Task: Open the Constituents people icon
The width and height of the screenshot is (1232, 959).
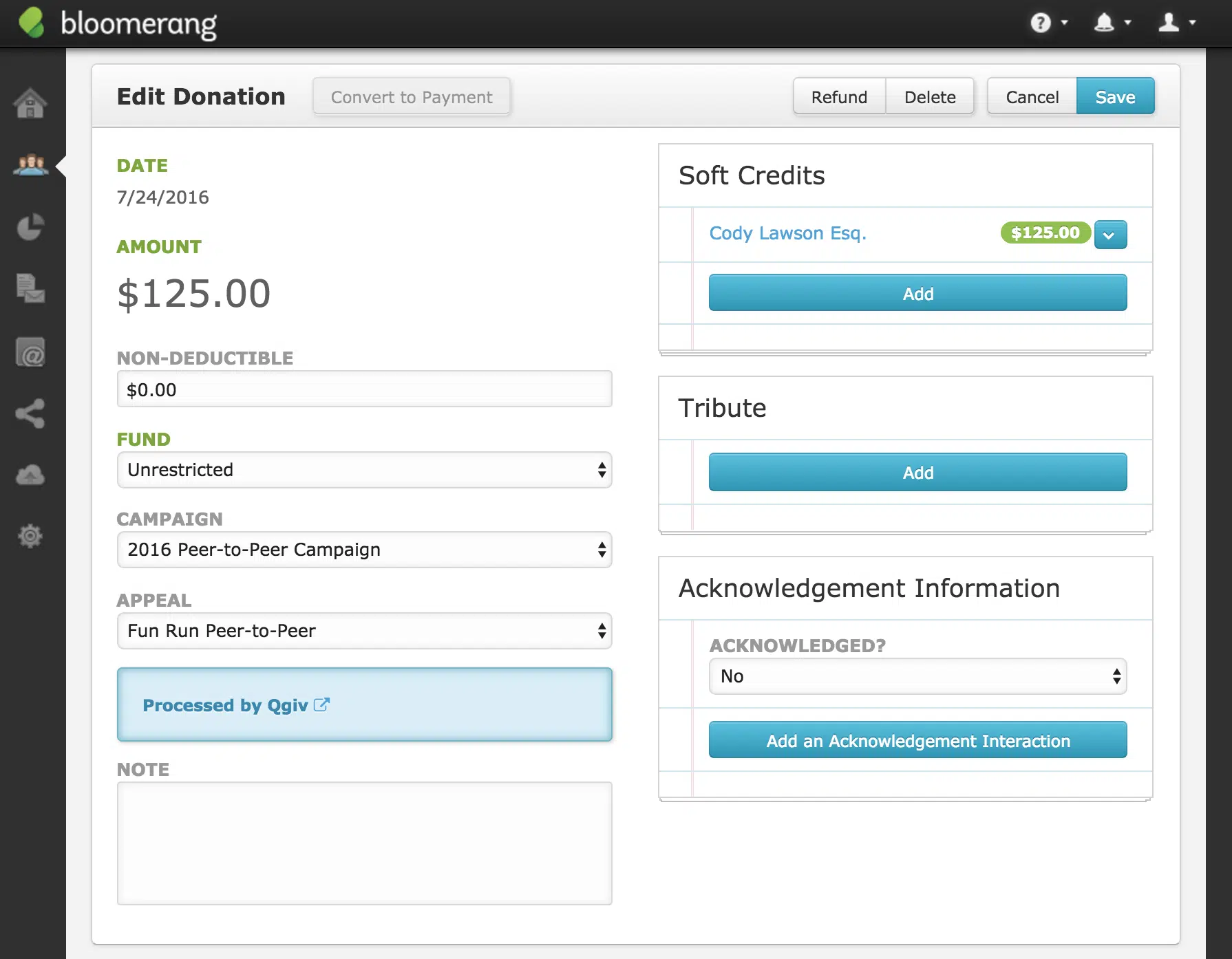Action: click(30, 166)
